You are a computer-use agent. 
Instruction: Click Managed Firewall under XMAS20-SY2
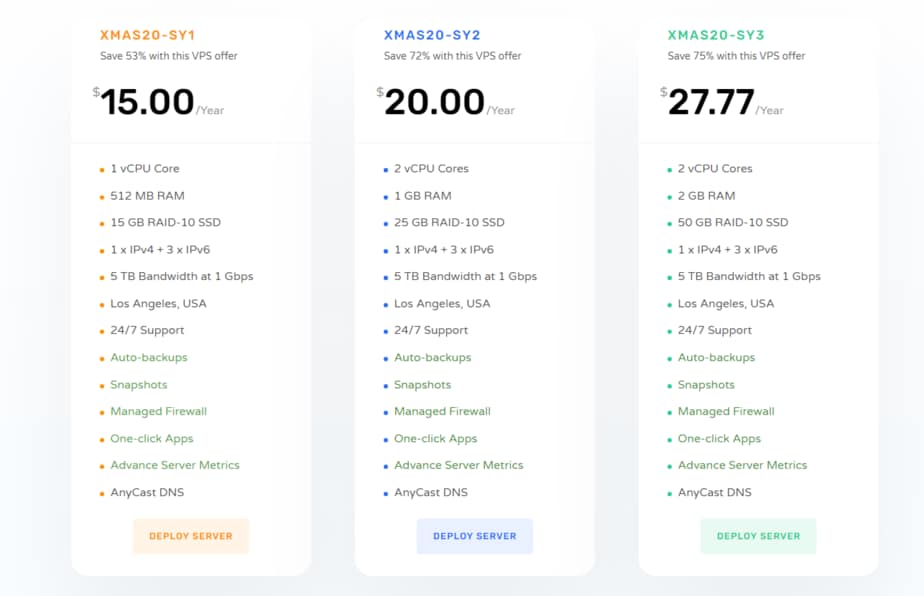coord(443,411)
